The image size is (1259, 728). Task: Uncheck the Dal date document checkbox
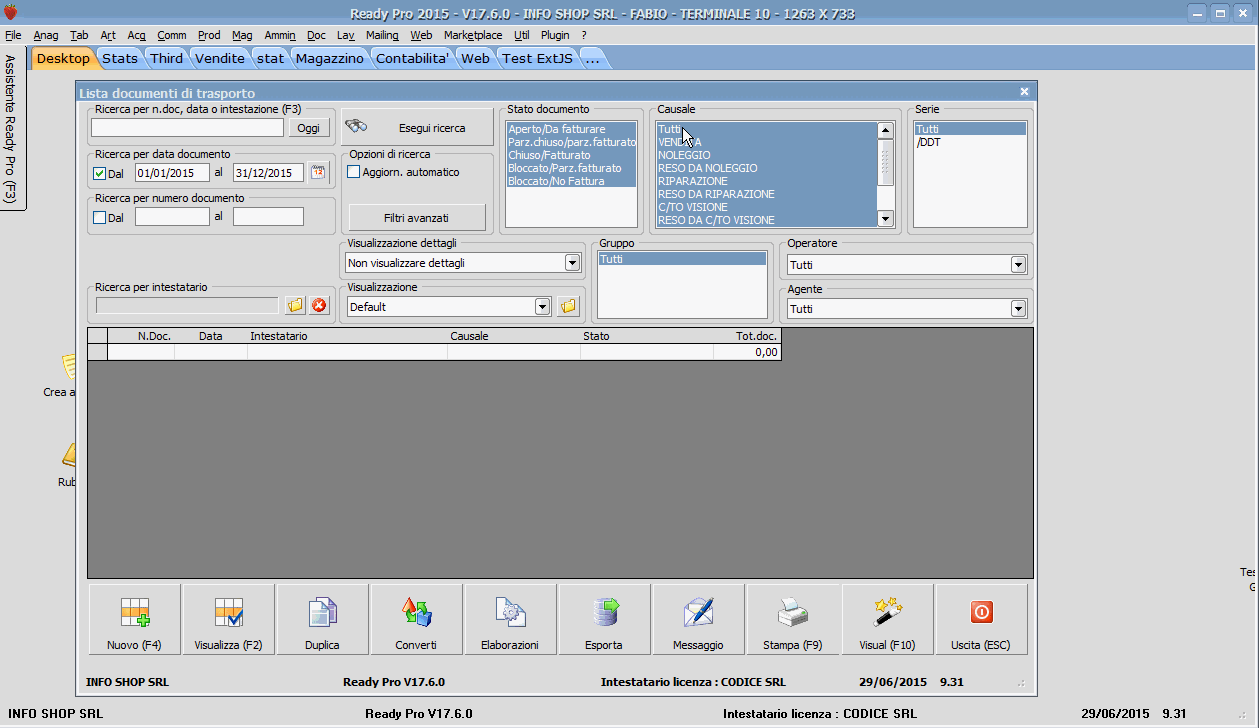[x=99, y=173]
